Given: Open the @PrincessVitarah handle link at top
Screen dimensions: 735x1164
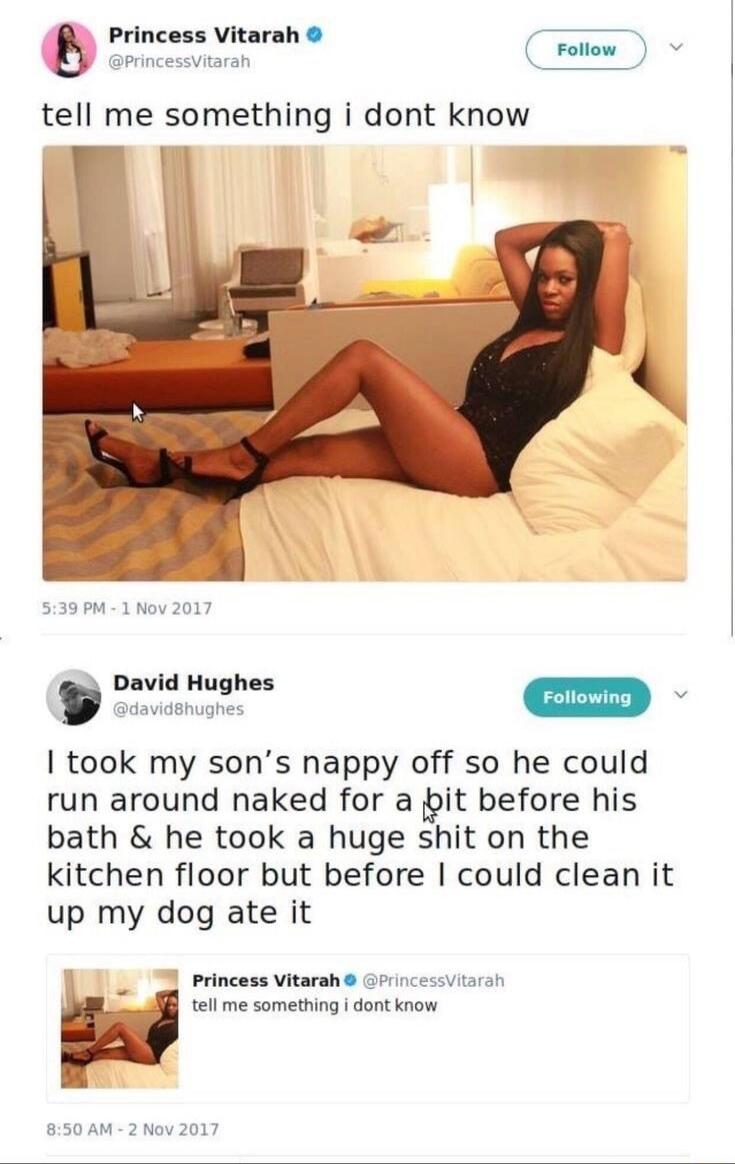Looking at the screenshot, I should (x=180, y=62).
